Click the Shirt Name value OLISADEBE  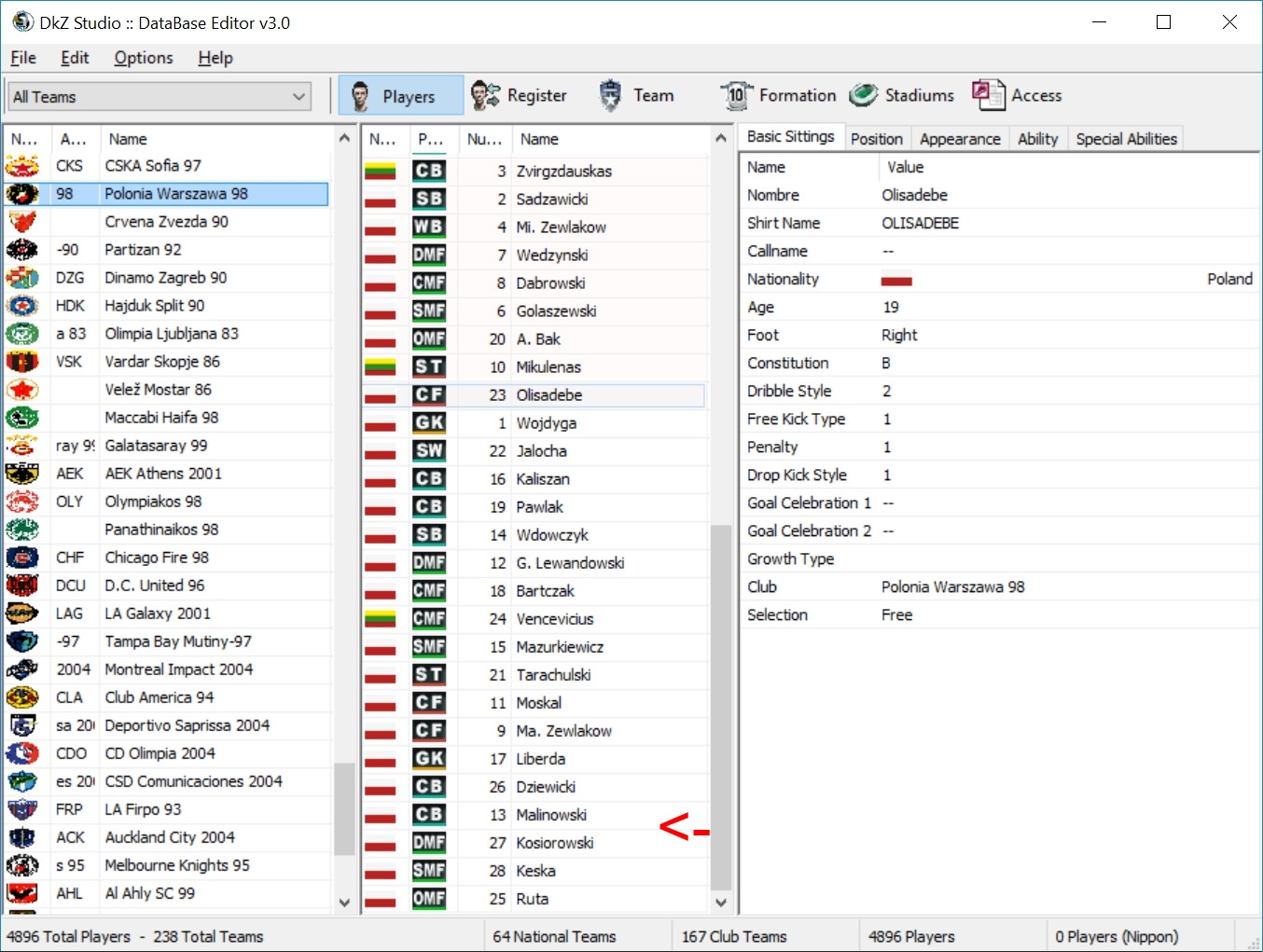[x=920, y=223]
